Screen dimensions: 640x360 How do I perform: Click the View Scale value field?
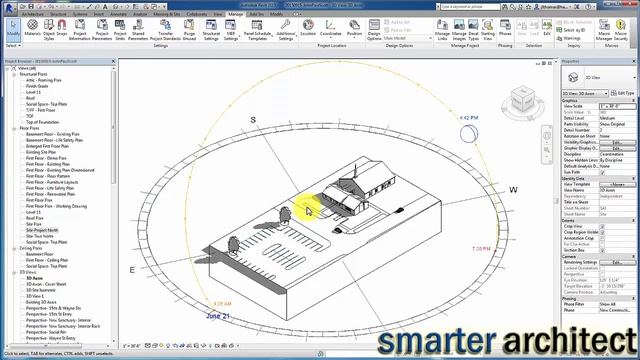click(617, 106)
